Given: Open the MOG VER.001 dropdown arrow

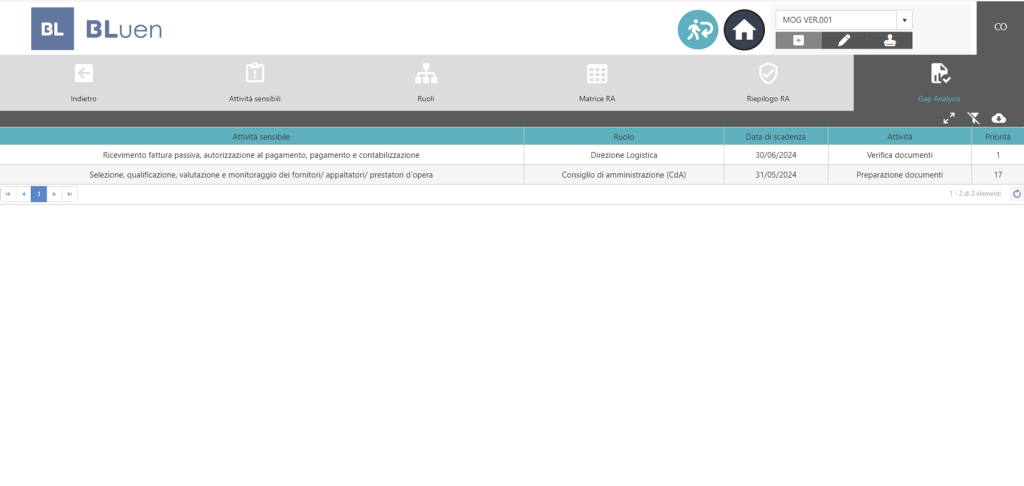Looking at the screenshot, I should click(904, 20).
